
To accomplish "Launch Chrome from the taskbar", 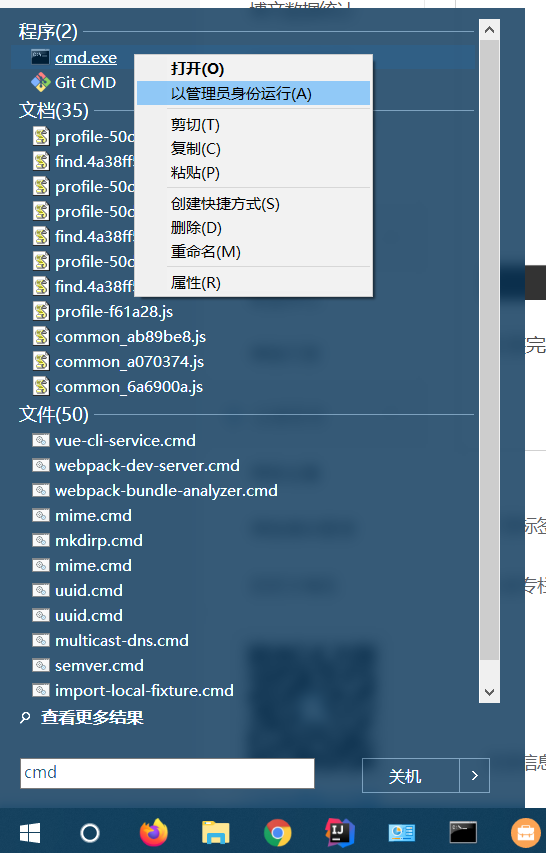I will (277, 832).
